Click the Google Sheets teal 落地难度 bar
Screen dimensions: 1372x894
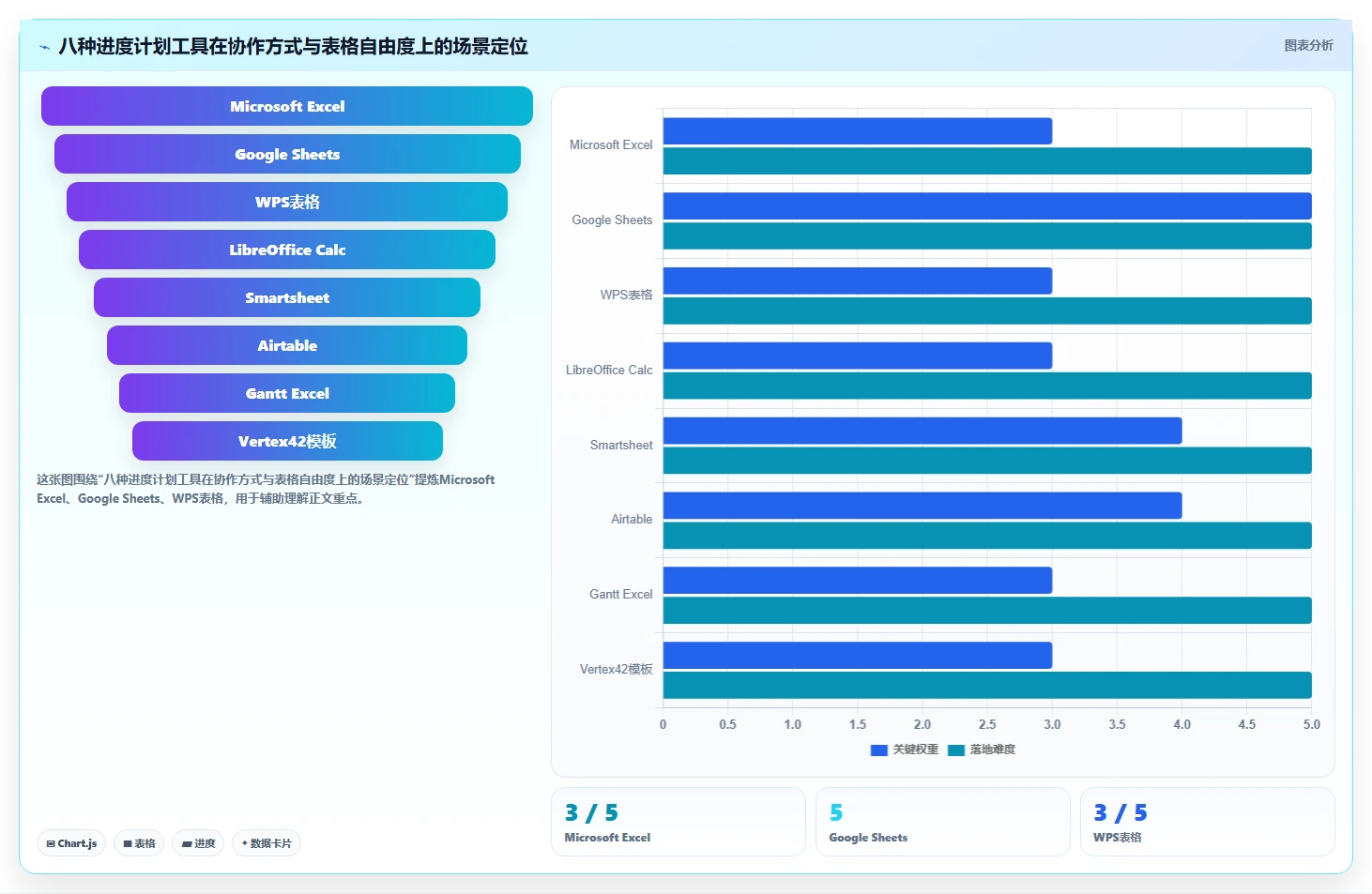(x=987, y=235)
